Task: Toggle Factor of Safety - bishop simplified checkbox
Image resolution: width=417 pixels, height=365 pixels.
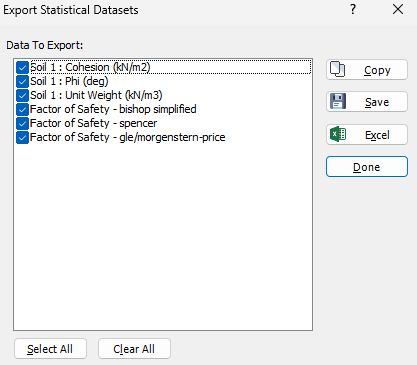Action: [22, 109]
